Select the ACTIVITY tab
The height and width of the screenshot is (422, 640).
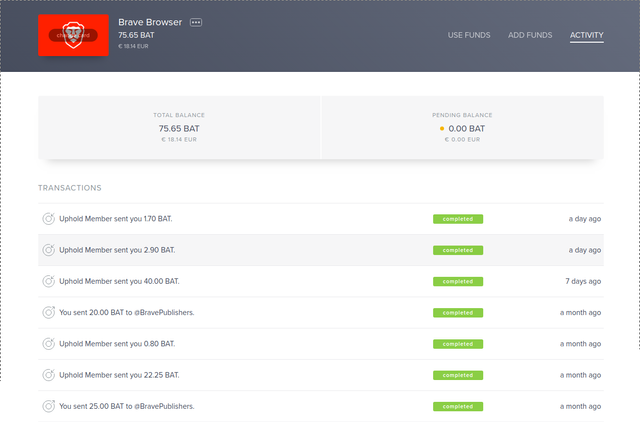pyautogui.click(x=587, y=35)
